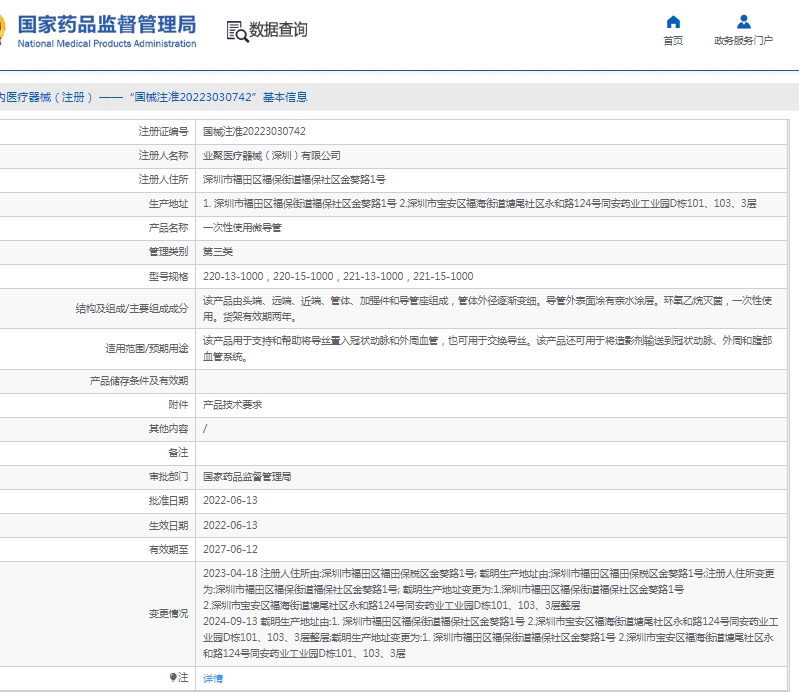The height and width of the screenshot is (698, 799).
Task: Click the 国家药品监督管理局 logo title
Action: pyautogui.click(x=107, y=24)
